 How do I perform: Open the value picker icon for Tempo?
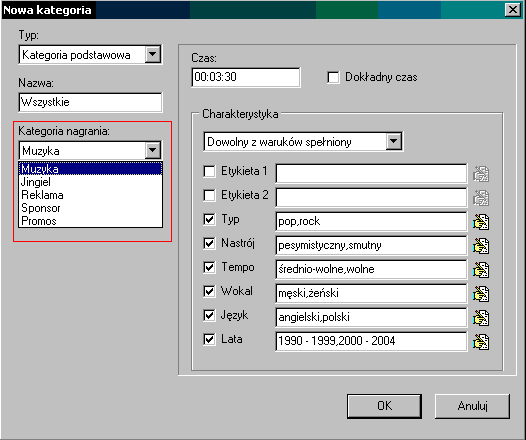pos(481,270)
